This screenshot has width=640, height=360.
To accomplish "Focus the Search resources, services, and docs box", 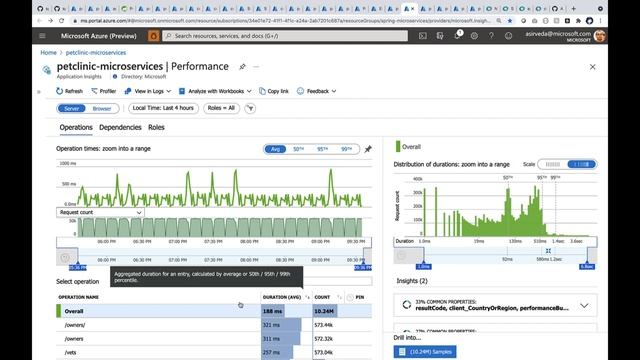I will point(285,36).
